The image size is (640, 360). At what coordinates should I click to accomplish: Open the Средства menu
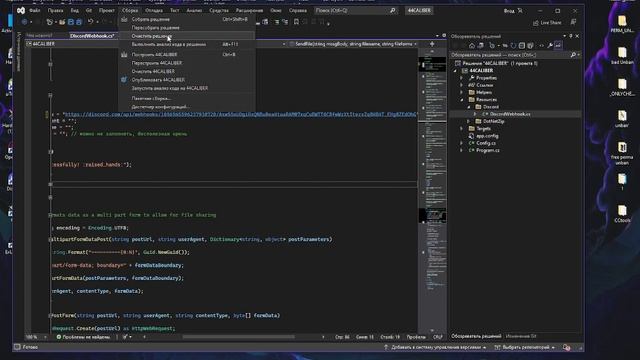(x=219, y=11)
